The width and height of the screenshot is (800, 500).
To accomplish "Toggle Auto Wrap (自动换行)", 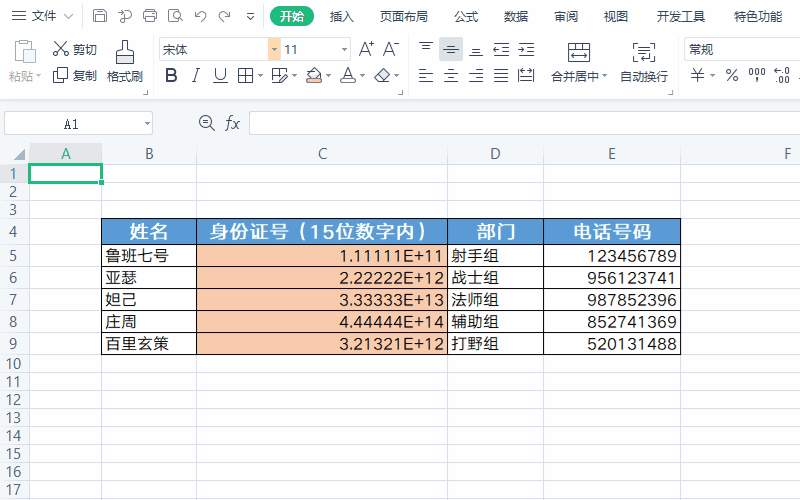I will [x=644, y=62].
